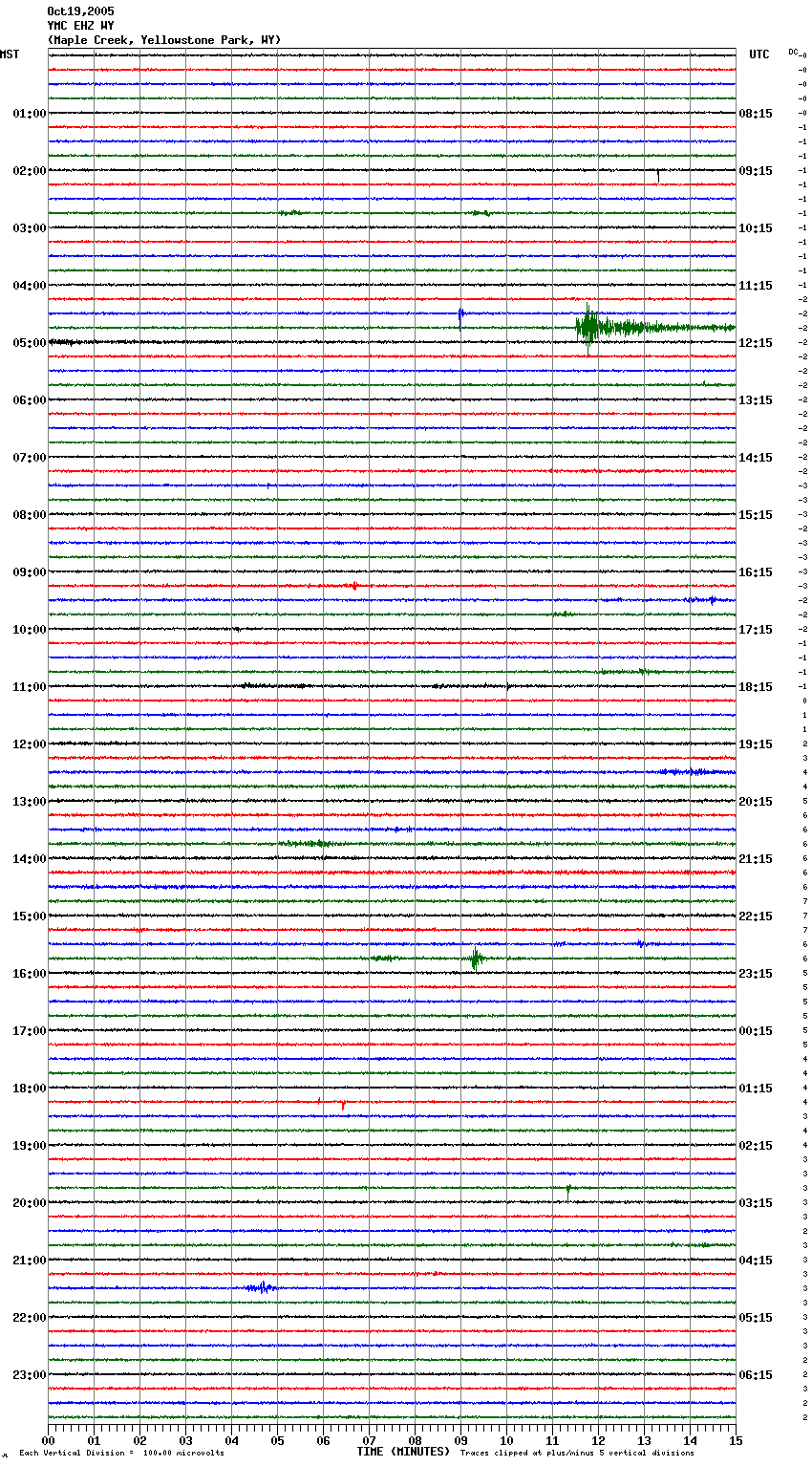
Task: Click the TIME (MINUTES) axis title
Action: (403, 1452)
